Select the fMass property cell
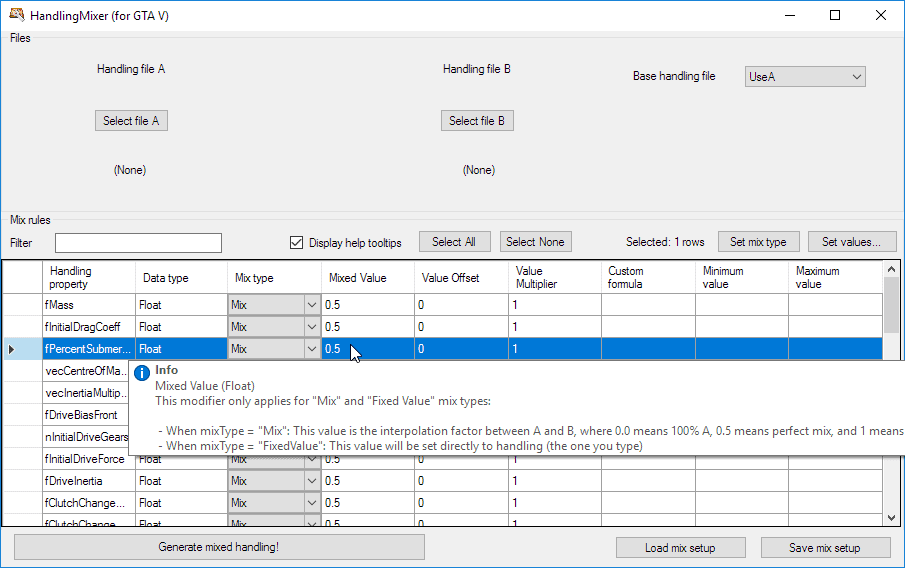The image size is (905, 568). [x=89, y=305]
